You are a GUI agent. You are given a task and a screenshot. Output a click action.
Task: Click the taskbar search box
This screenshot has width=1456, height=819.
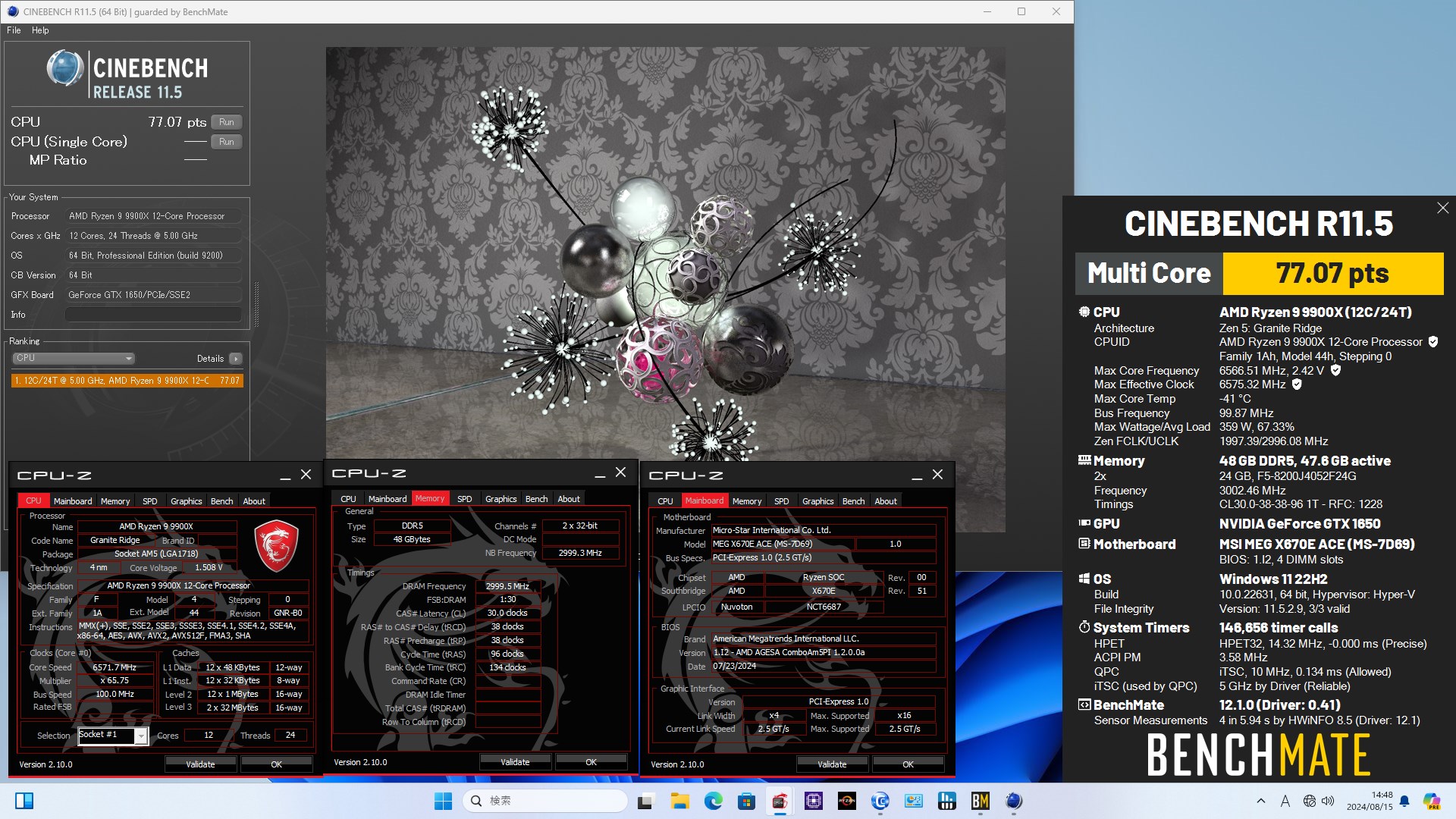pos(544,801)
